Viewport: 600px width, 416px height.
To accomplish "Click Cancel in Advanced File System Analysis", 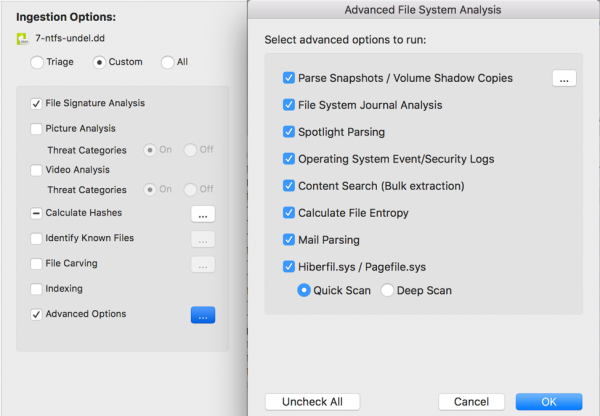I will 471,401.
